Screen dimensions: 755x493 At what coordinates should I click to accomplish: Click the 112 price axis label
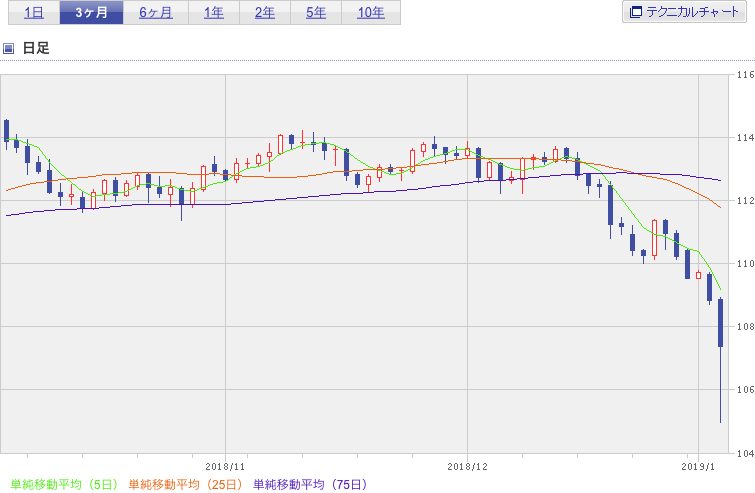pyautogui.click(x=745, y=201)
